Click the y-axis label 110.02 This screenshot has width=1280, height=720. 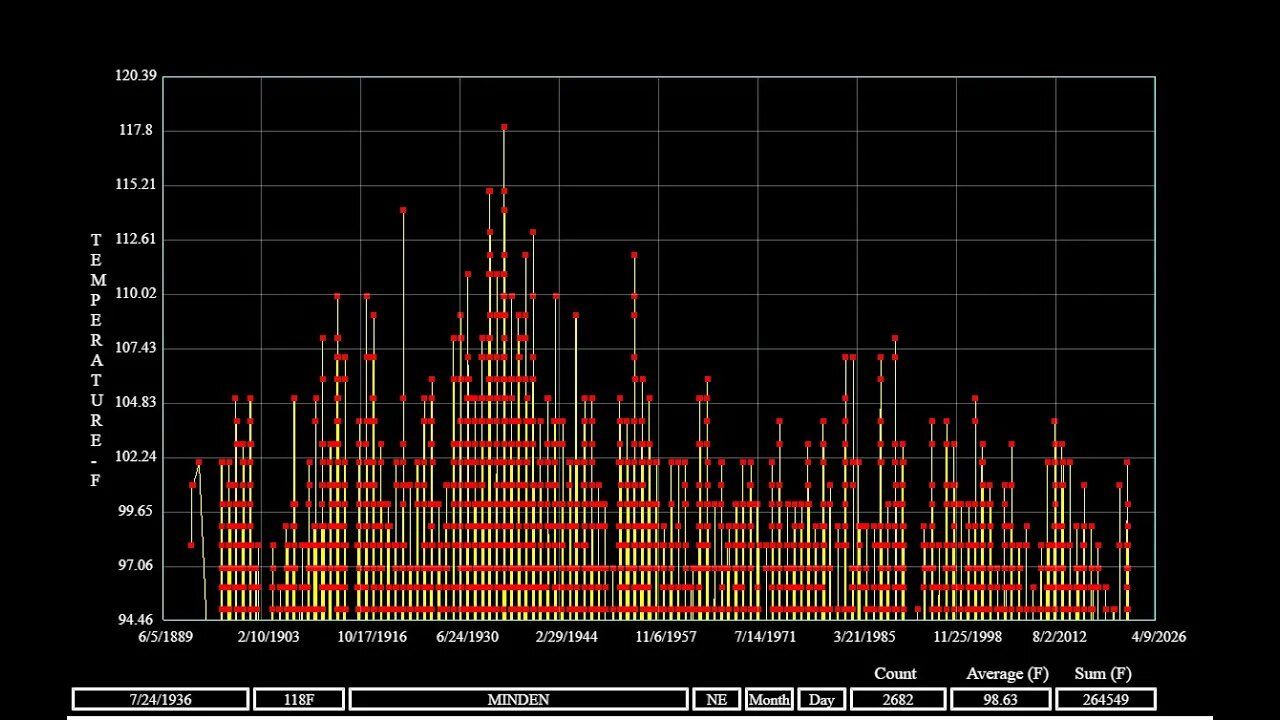pos(137,294)
